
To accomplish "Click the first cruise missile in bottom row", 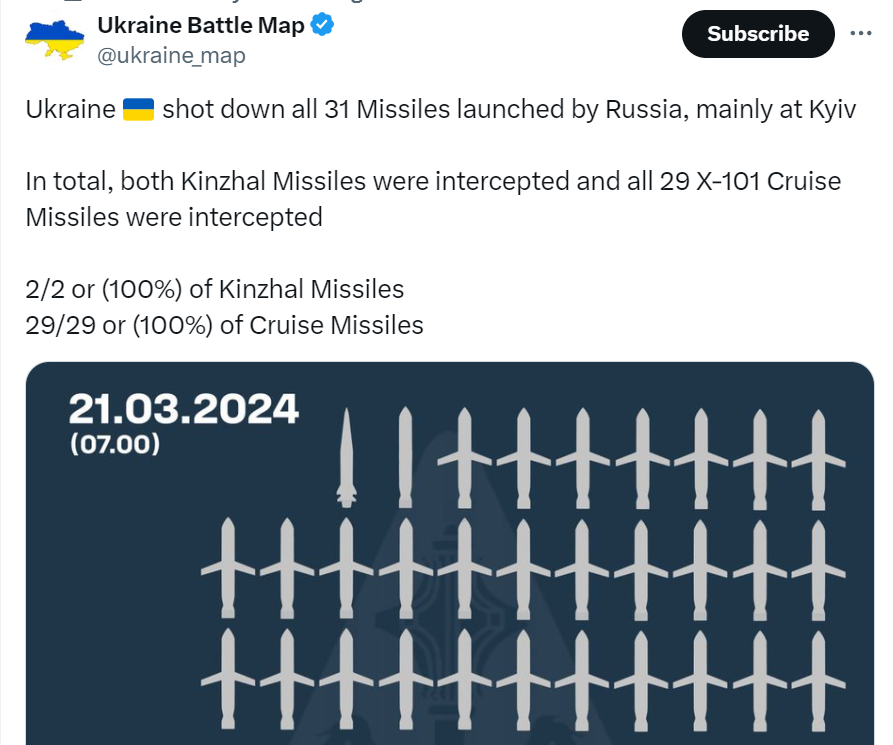I will click(x=228, y=679).
